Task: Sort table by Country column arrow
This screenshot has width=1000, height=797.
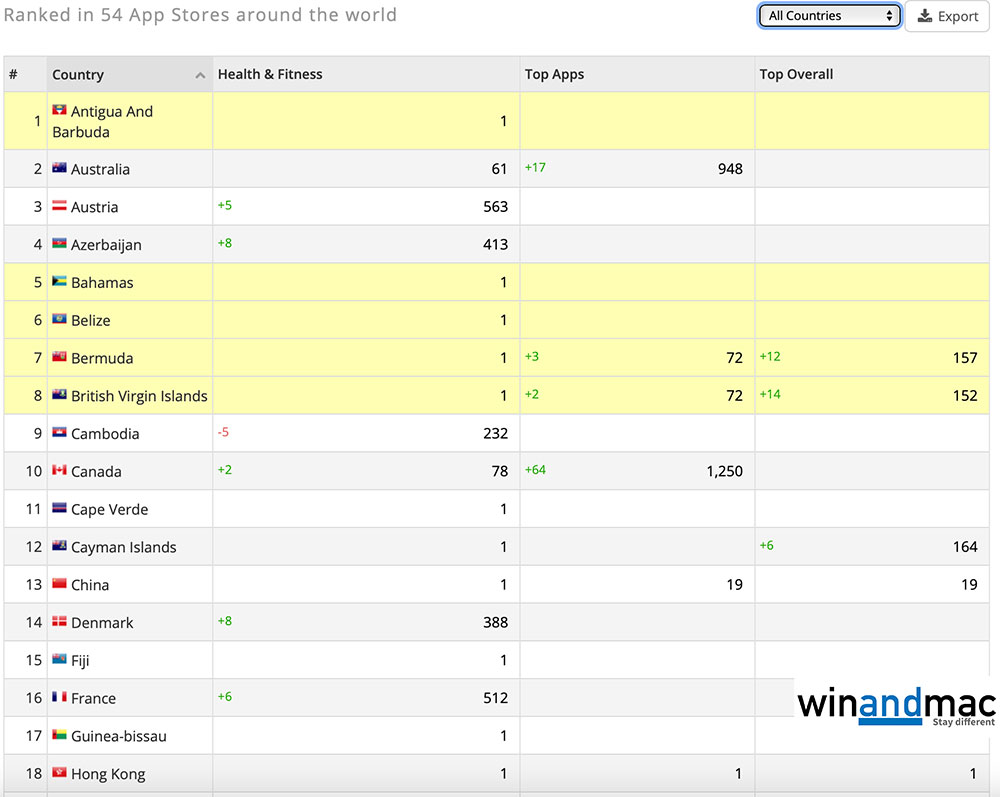Action: pos(200,76)
